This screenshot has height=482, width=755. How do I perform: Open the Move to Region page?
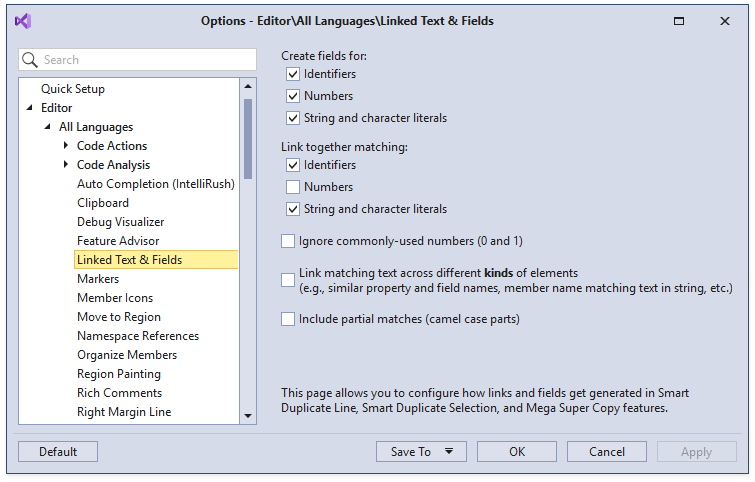pos(118,317)
